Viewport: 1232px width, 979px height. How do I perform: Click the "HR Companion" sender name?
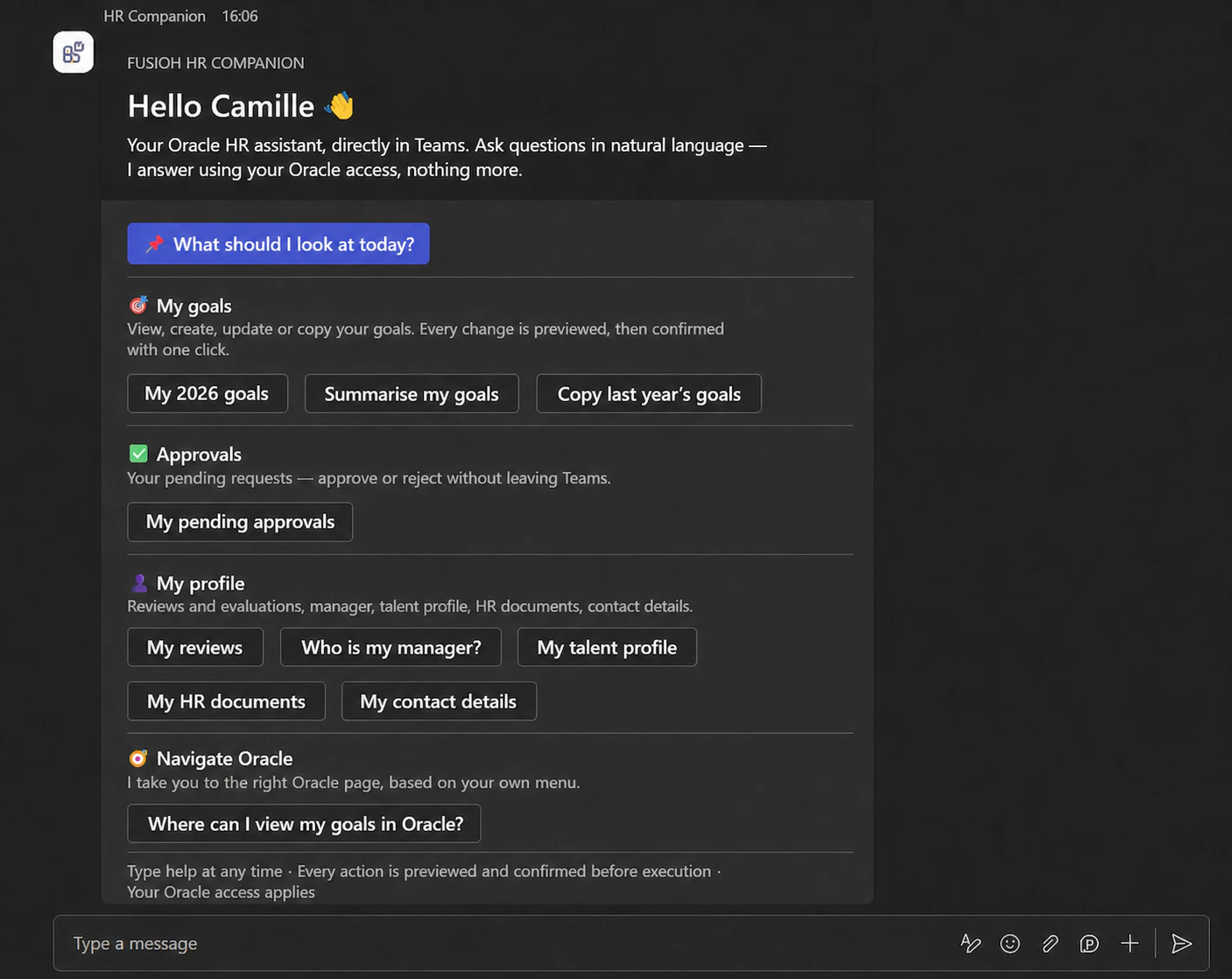tap(154, 16)
